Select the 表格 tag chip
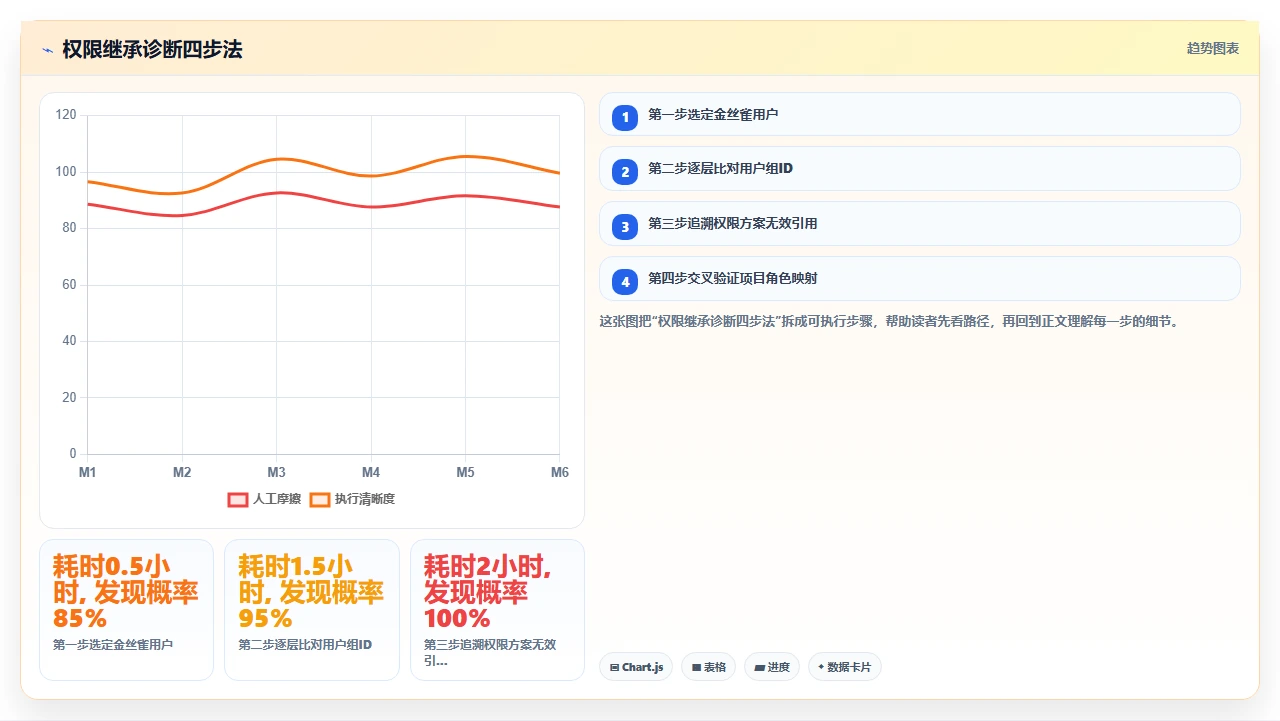1280x721 pixels. [708, 667]
